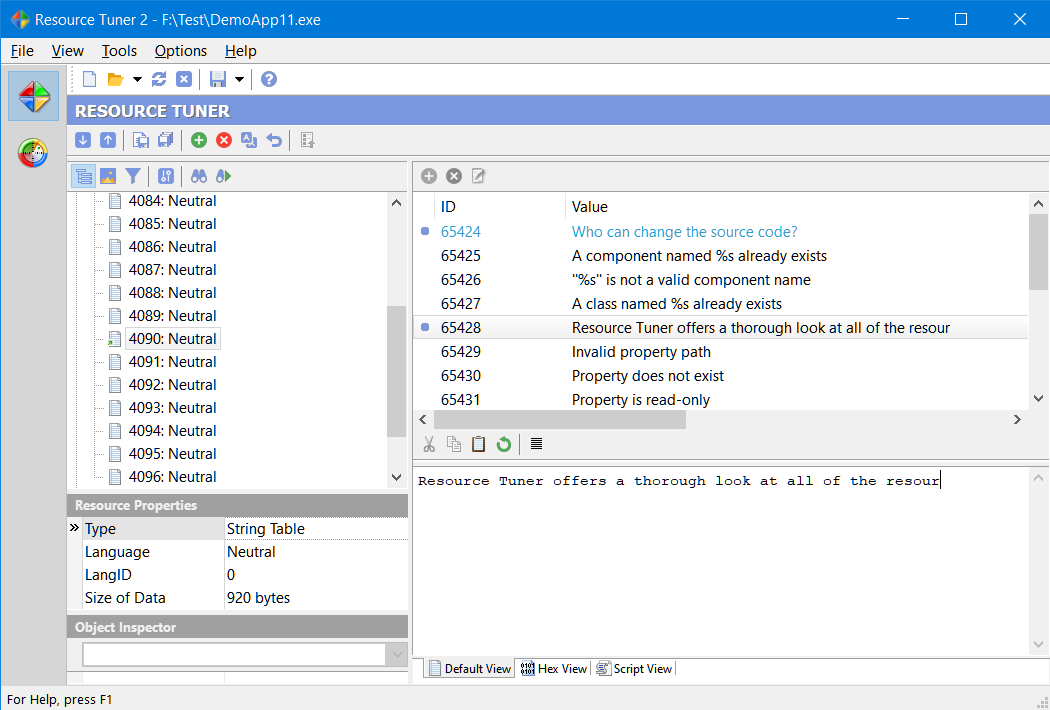Paste text with the clipboard icon

click(478, 444)
